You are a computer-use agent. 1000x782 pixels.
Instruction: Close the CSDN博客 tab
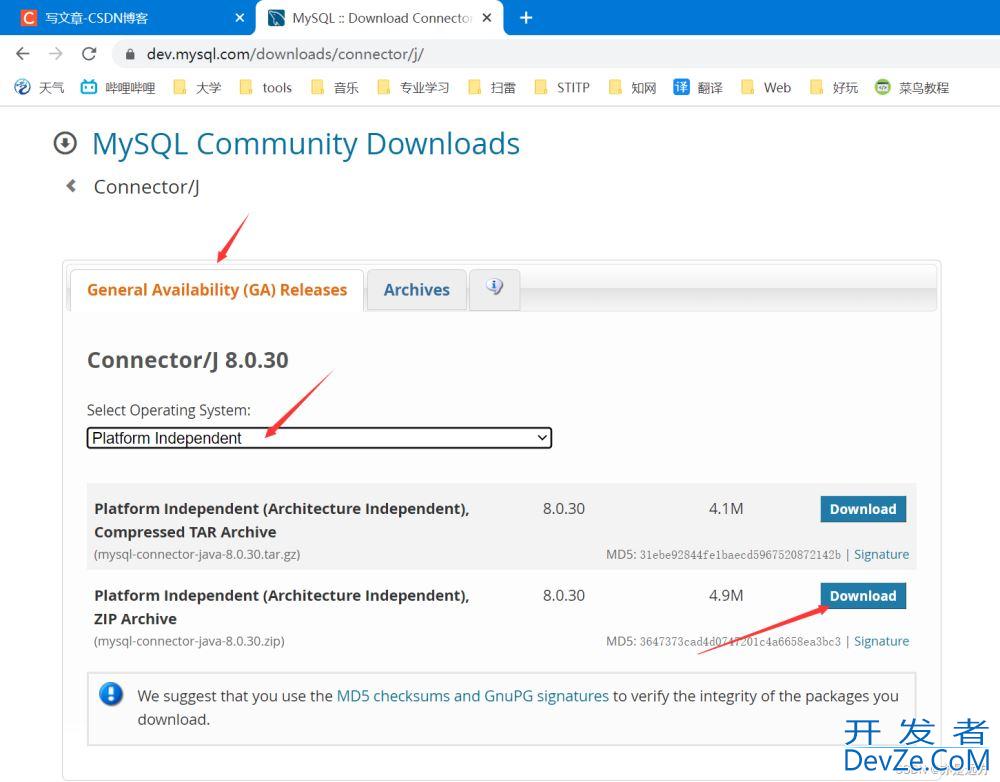point(240,18)
